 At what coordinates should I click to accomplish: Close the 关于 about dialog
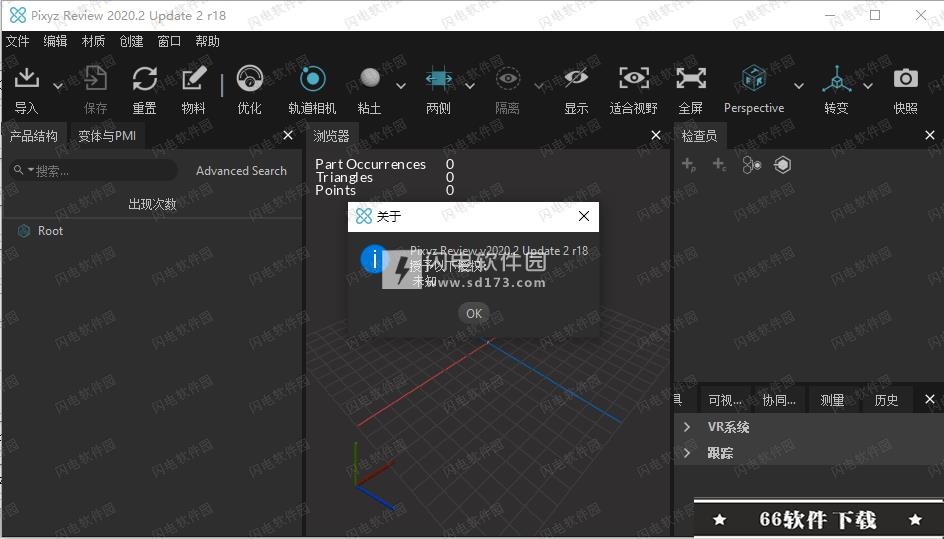584,216
